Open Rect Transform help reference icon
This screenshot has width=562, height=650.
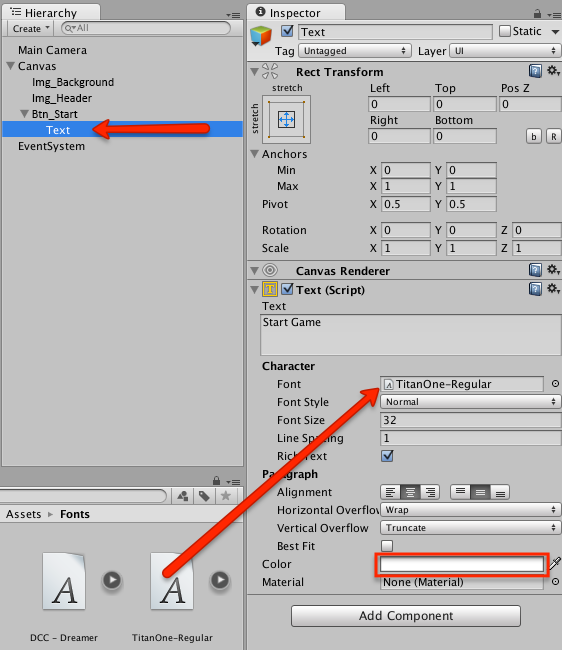[535, 71]
